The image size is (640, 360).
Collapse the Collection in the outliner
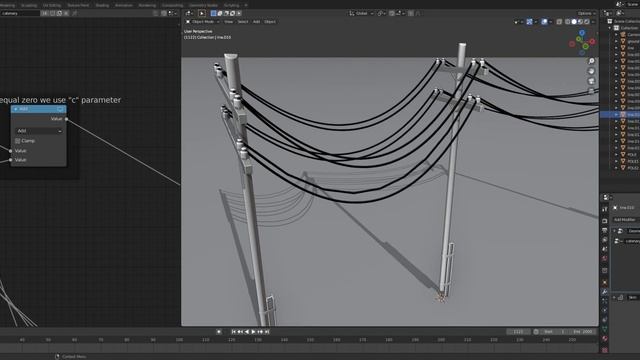(610, 28)
